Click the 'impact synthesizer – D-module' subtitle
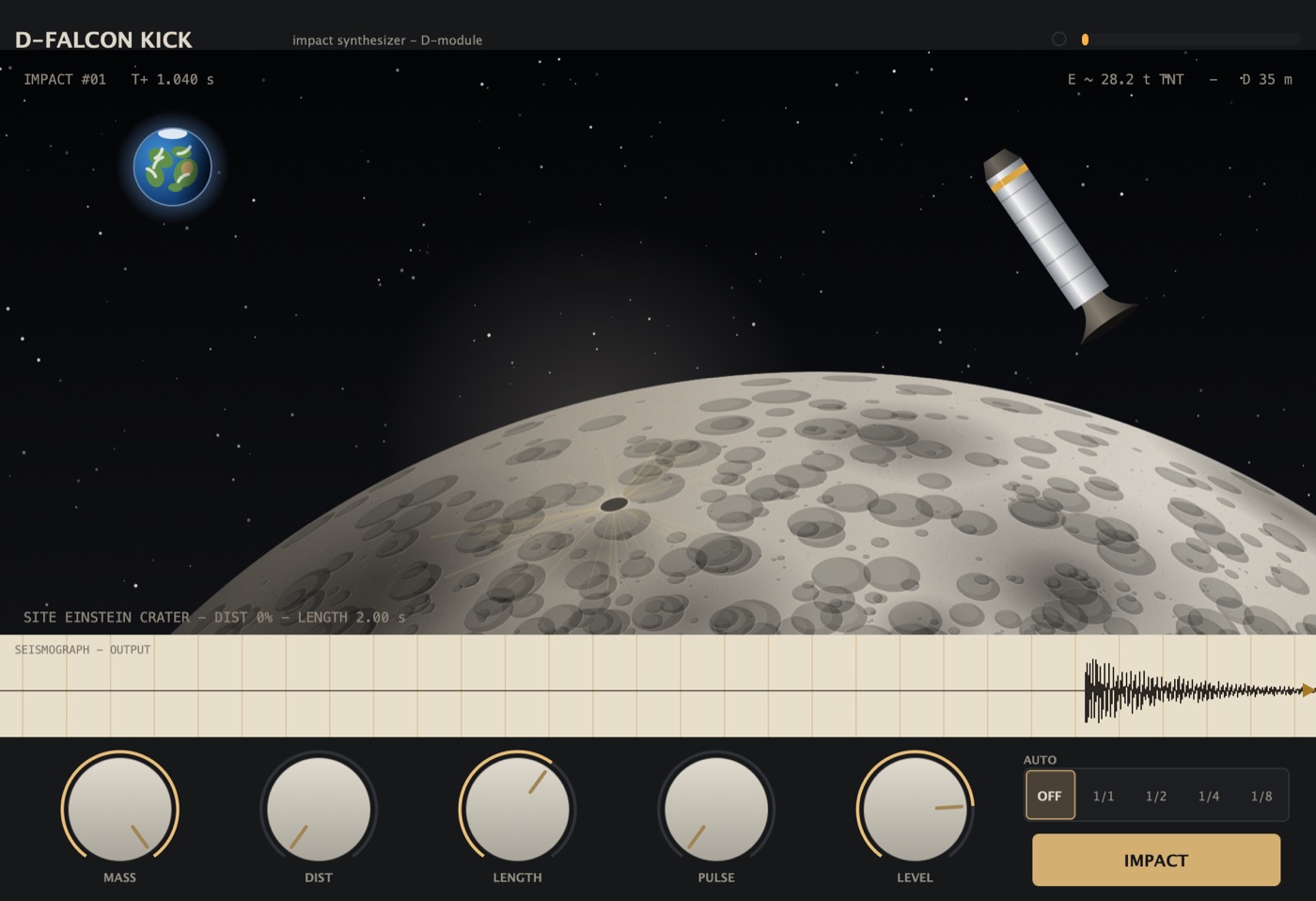1316x901 pixels. click(387, 40)
